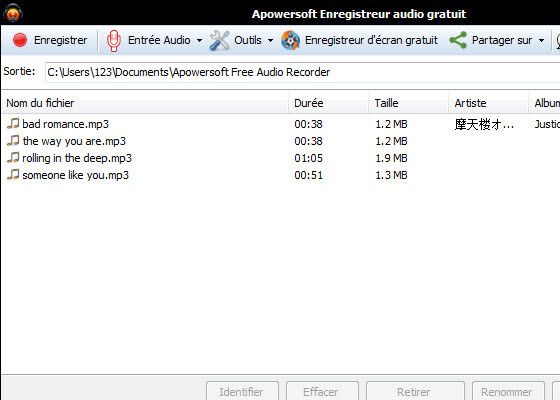
Task: Click the Apowersoft headphone app icon
Action: [x=13, y=13]
